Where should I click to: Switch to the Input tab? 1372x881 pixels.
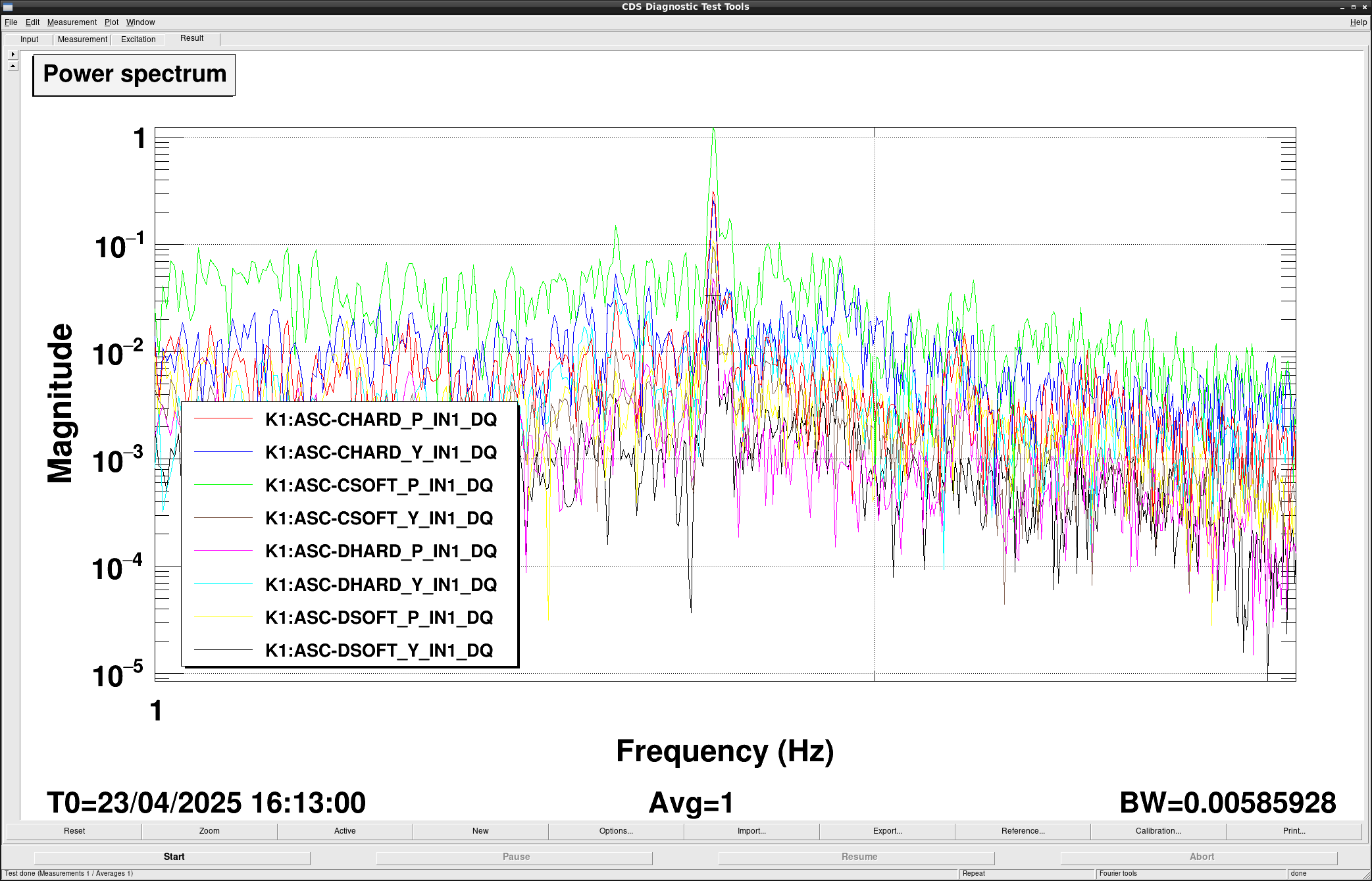tap(30, 39)
